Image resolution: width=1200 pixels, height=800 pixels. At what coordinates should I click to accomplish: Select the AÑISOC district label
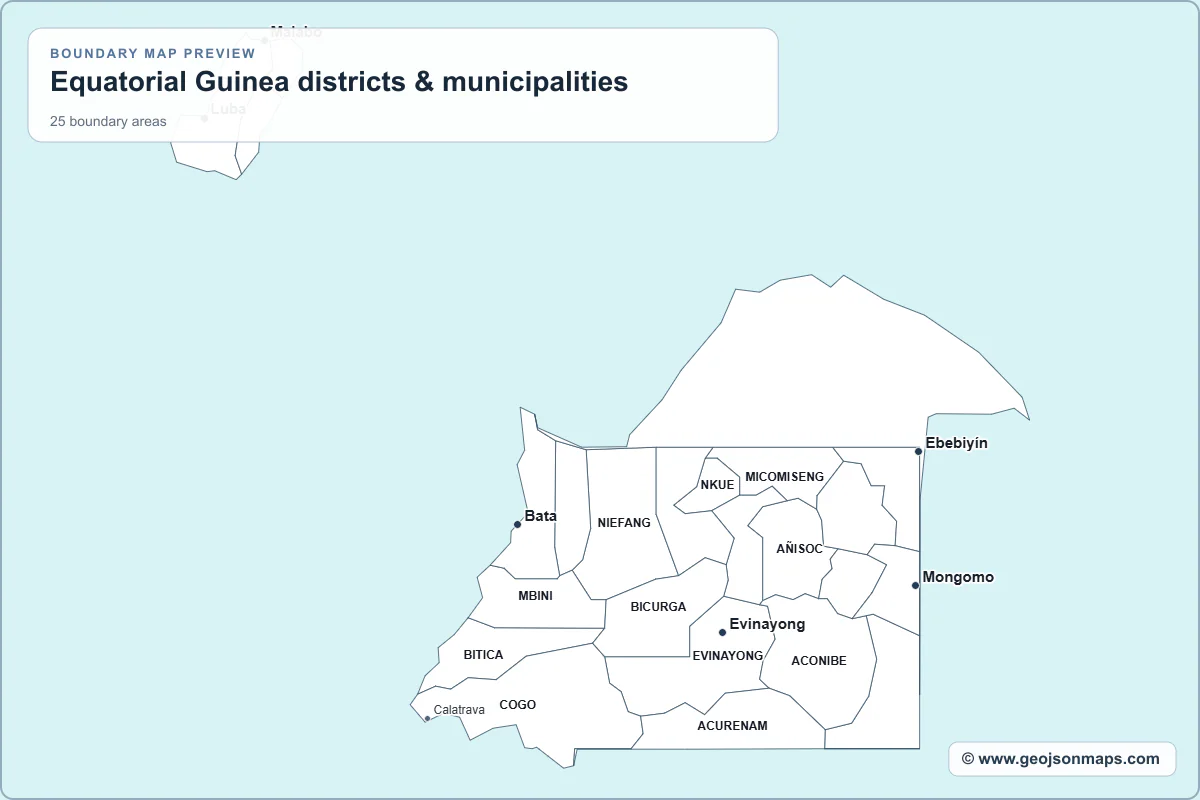coord(799,549)
